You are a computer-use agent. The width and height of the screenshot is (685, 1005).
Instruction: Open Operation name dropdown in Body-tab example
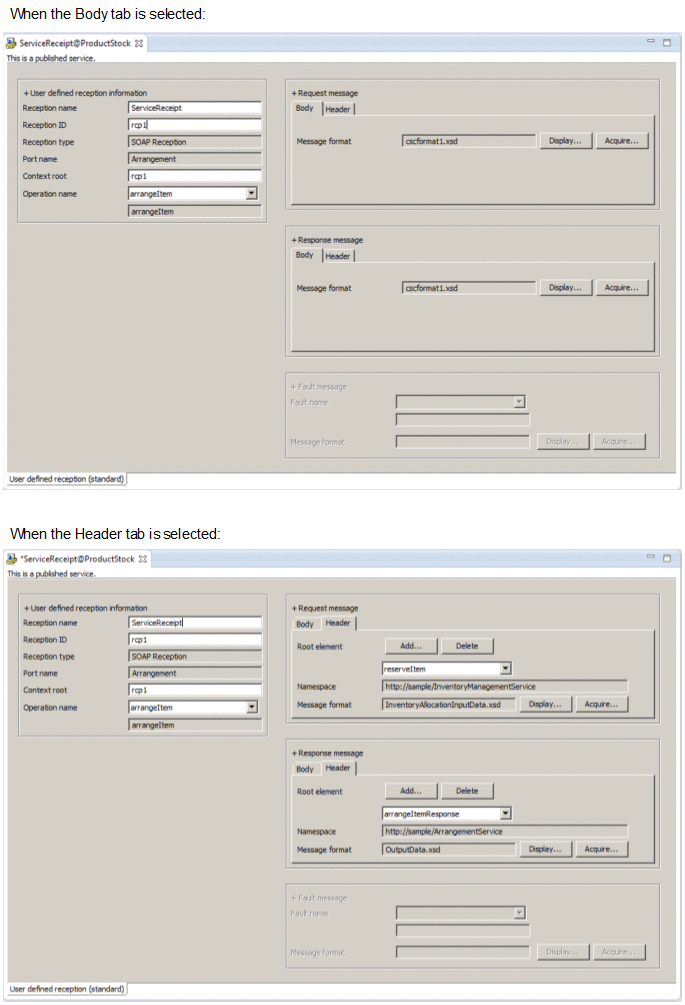pyautogui.click(x=251, y=193)
